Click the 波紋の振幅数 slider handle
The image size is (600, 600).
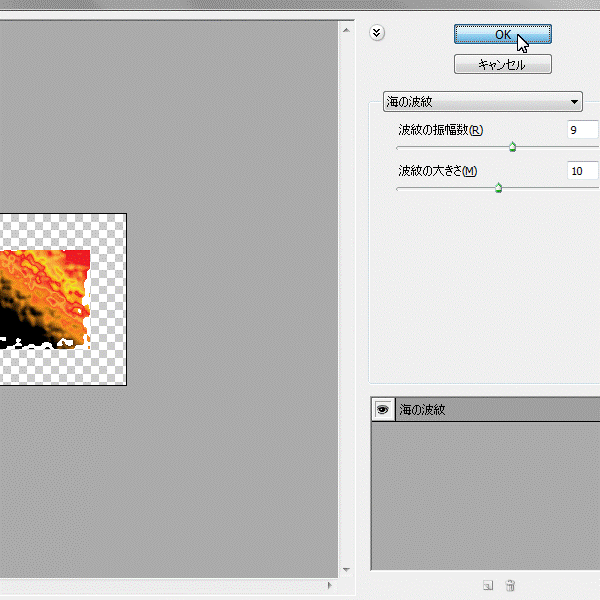[512, 147]
